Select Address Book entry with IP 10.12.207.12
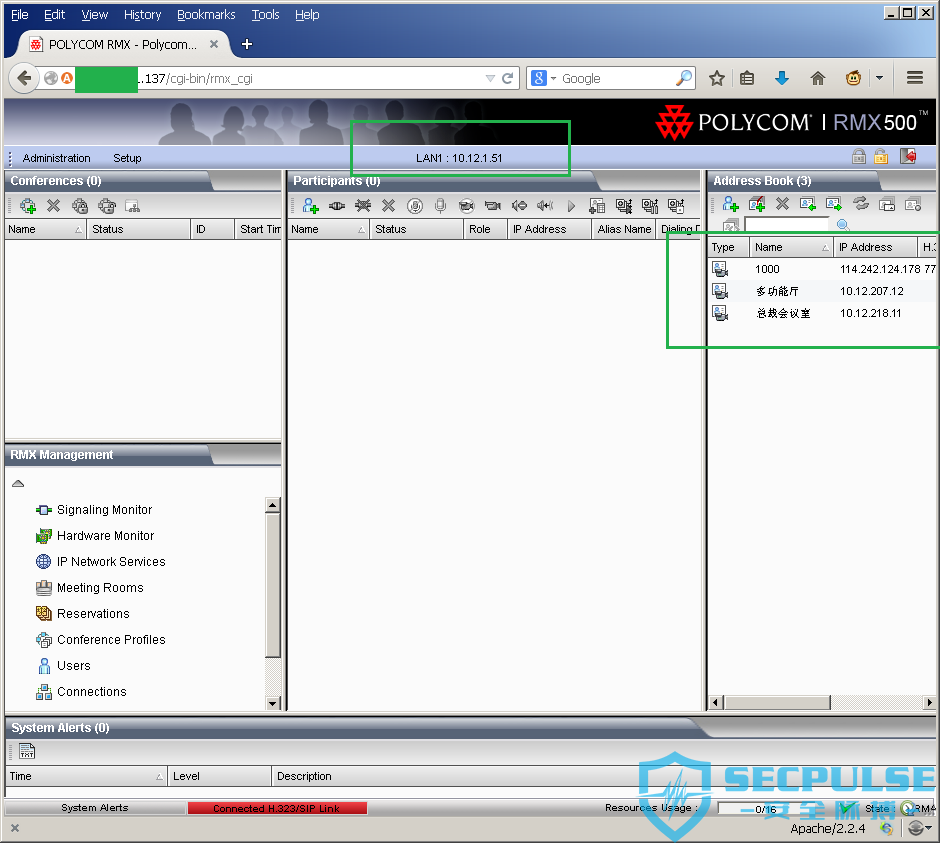 823,291
